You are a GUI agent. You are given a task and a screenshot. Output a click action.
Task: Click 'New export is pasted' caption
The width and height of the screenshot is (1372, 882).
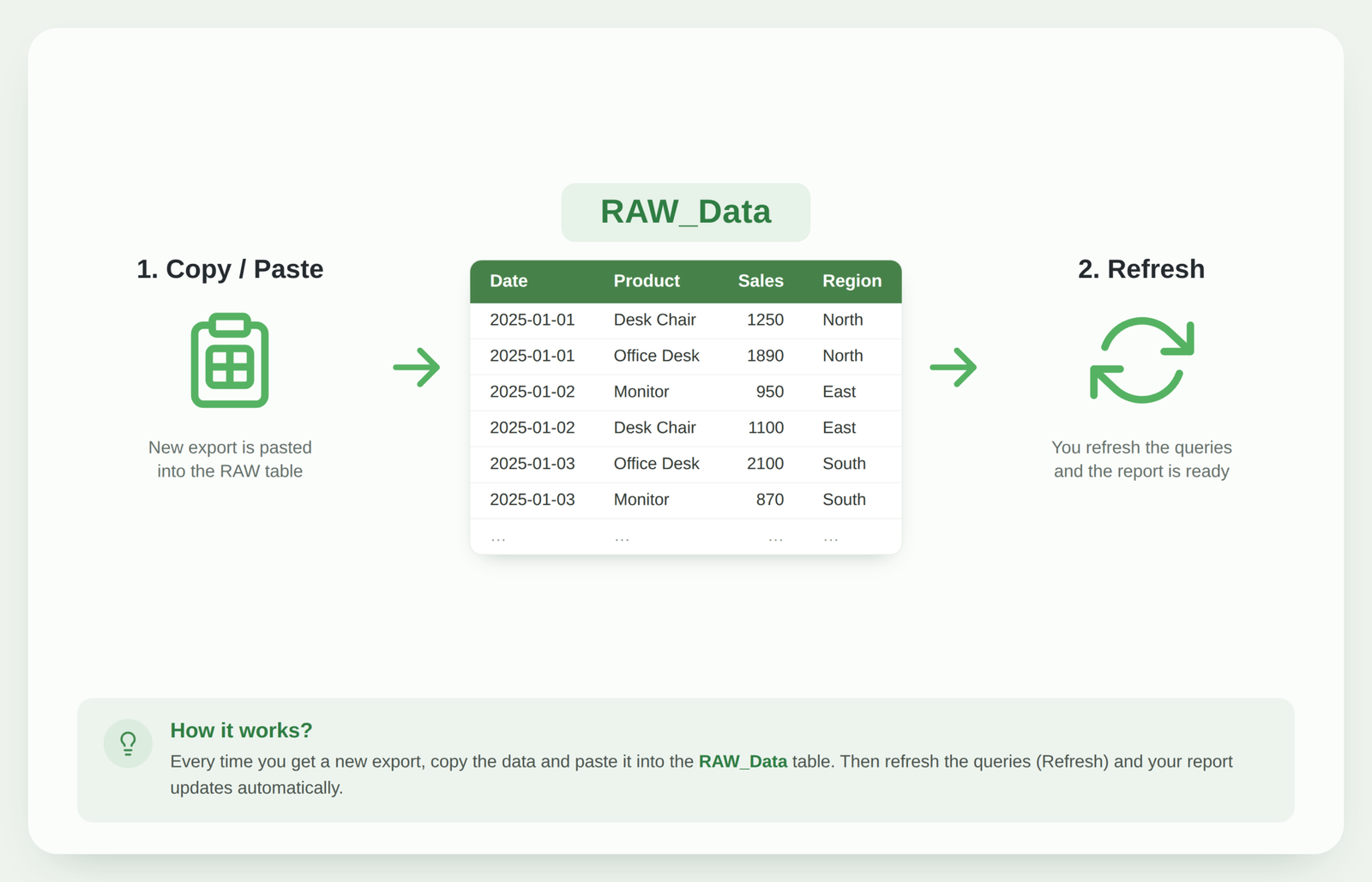coord(230,447)
